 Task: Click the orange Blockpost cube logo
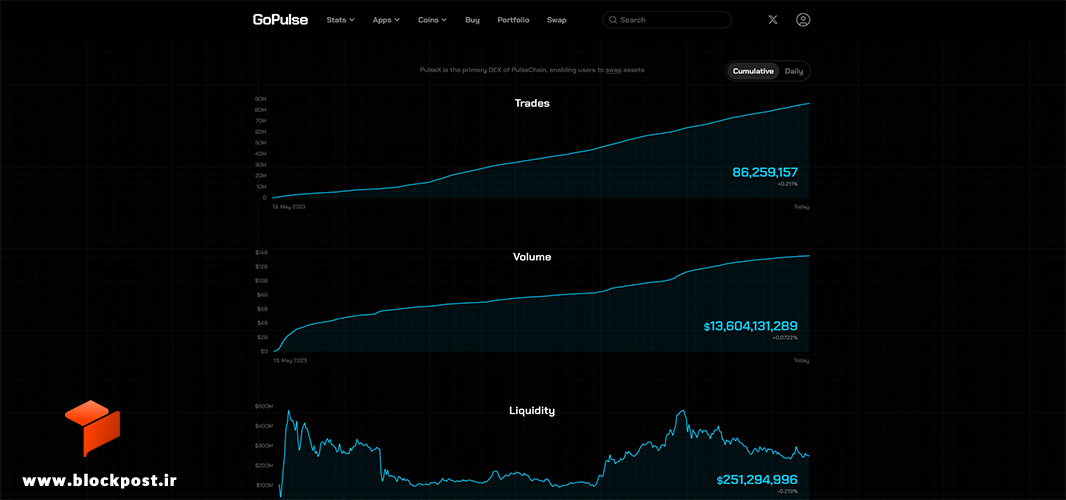pyautogui.click(x=92, y=428)
